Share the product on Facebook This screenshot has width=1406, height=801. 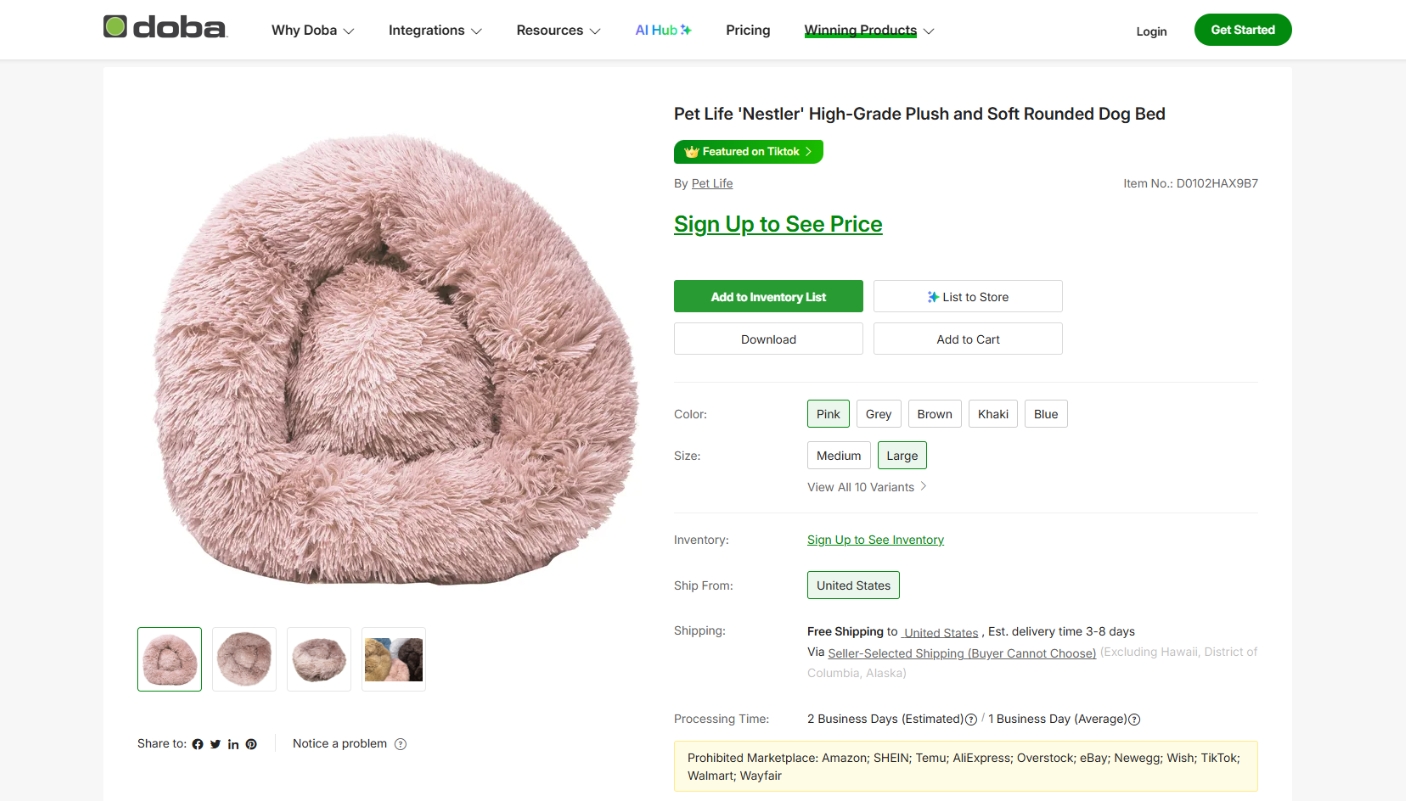point(197,744)
